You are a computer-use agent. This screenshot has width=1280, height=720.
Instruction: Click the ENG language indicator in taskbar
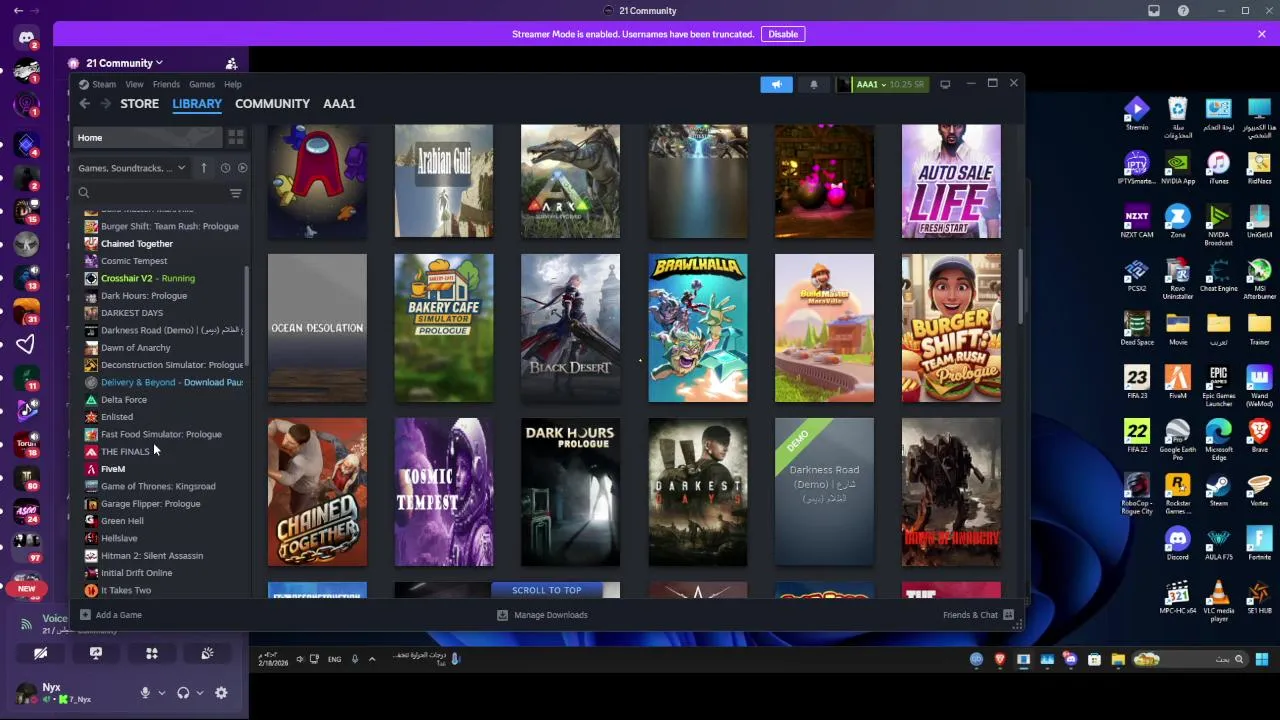tap(334, 660)
